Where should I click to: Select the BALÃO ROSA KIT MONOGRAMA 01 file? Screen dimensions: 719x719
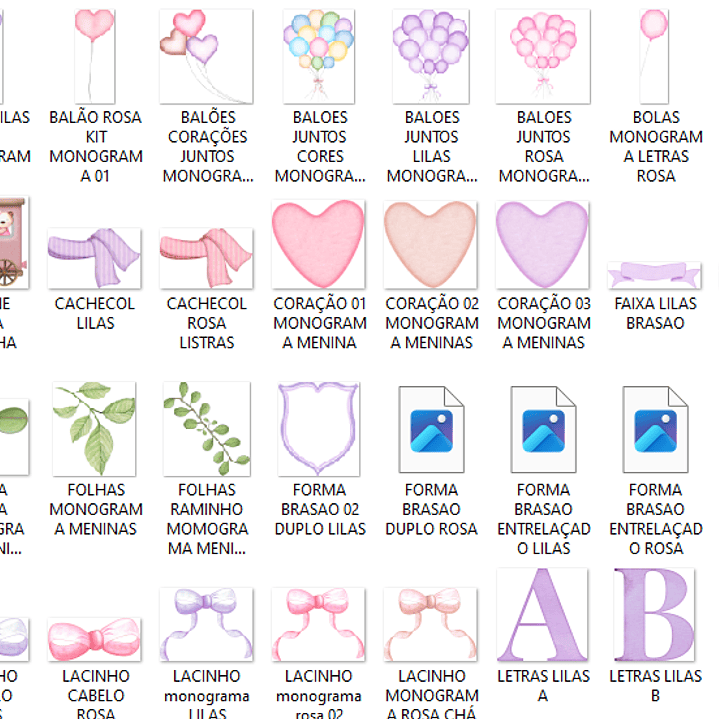click(x=95, y=56)
